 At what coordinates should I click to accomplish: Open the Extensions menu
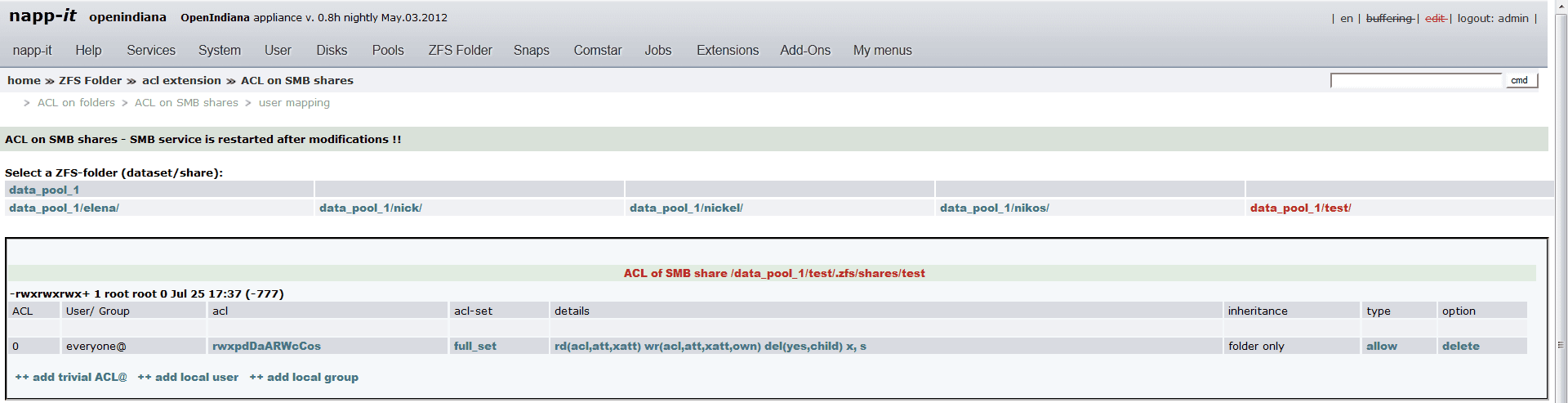[727, 51]
